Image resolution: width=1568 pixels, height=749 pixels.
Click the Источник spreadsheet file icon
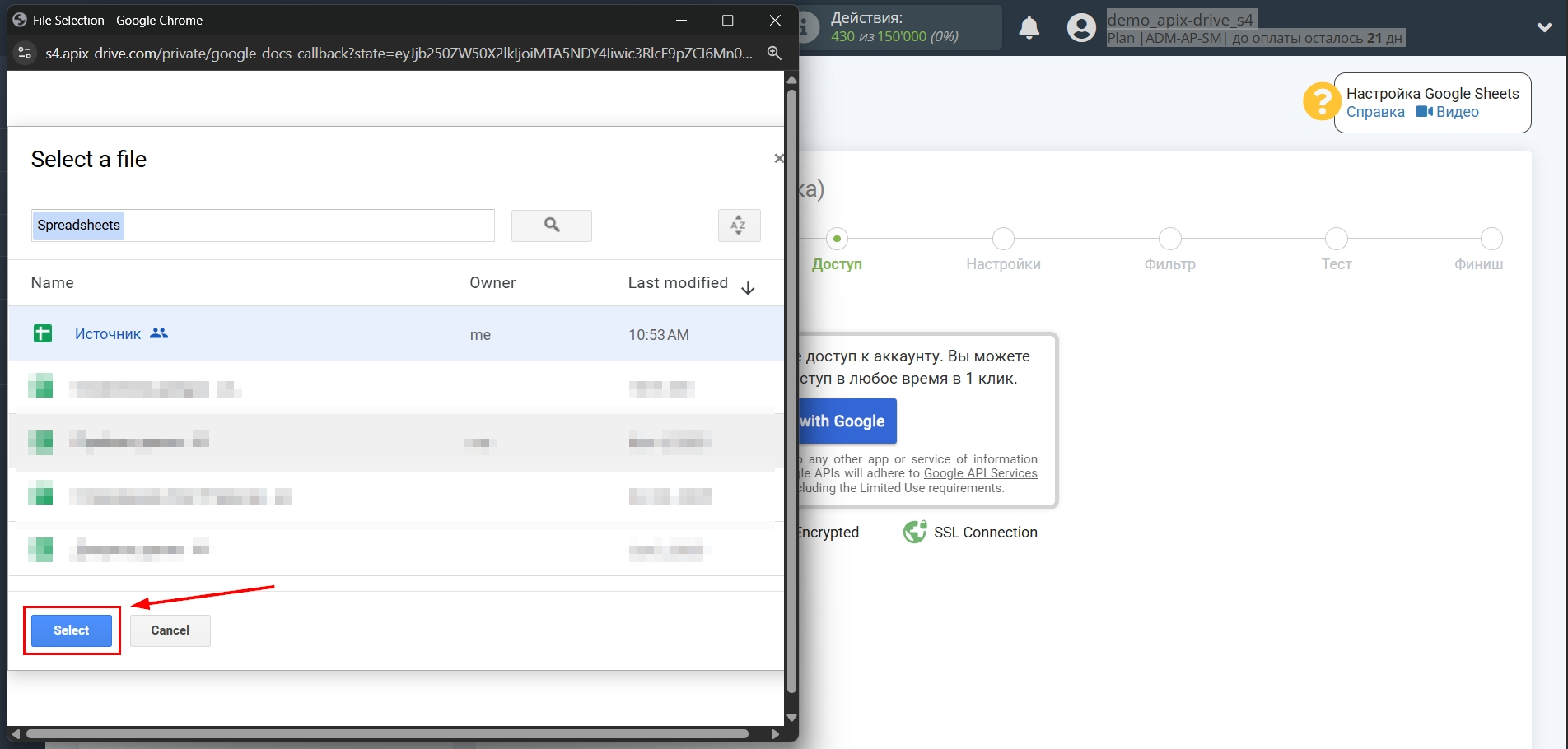pos(41,333)
